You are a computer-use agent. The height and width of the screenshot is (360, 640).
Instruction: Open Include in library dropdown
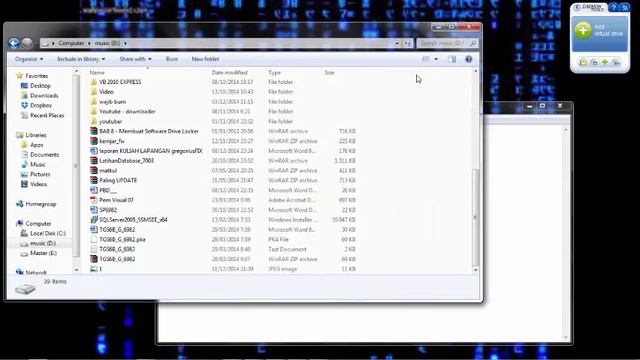81,59
